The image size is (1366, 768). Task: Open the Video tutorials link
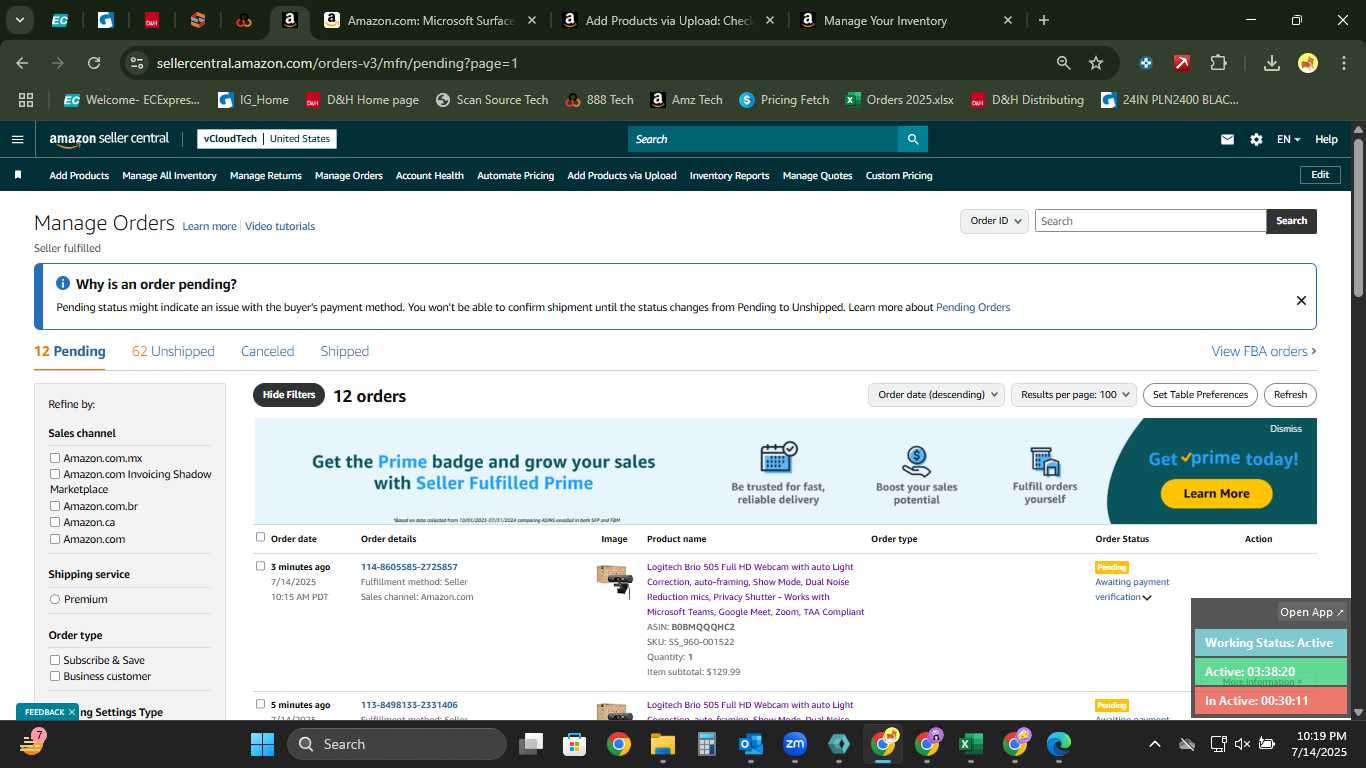pyautogui.click(x=280, y=226)
